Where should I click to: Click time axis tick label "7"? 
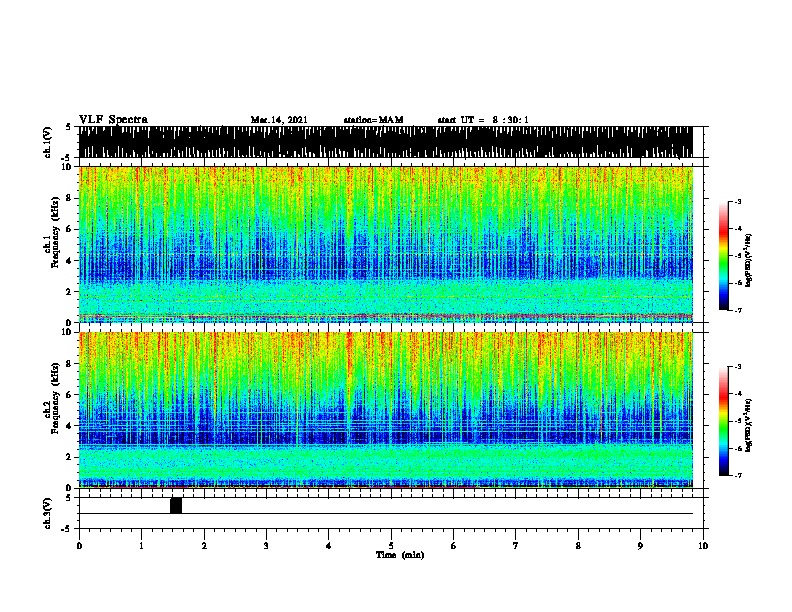coord(515,546)
